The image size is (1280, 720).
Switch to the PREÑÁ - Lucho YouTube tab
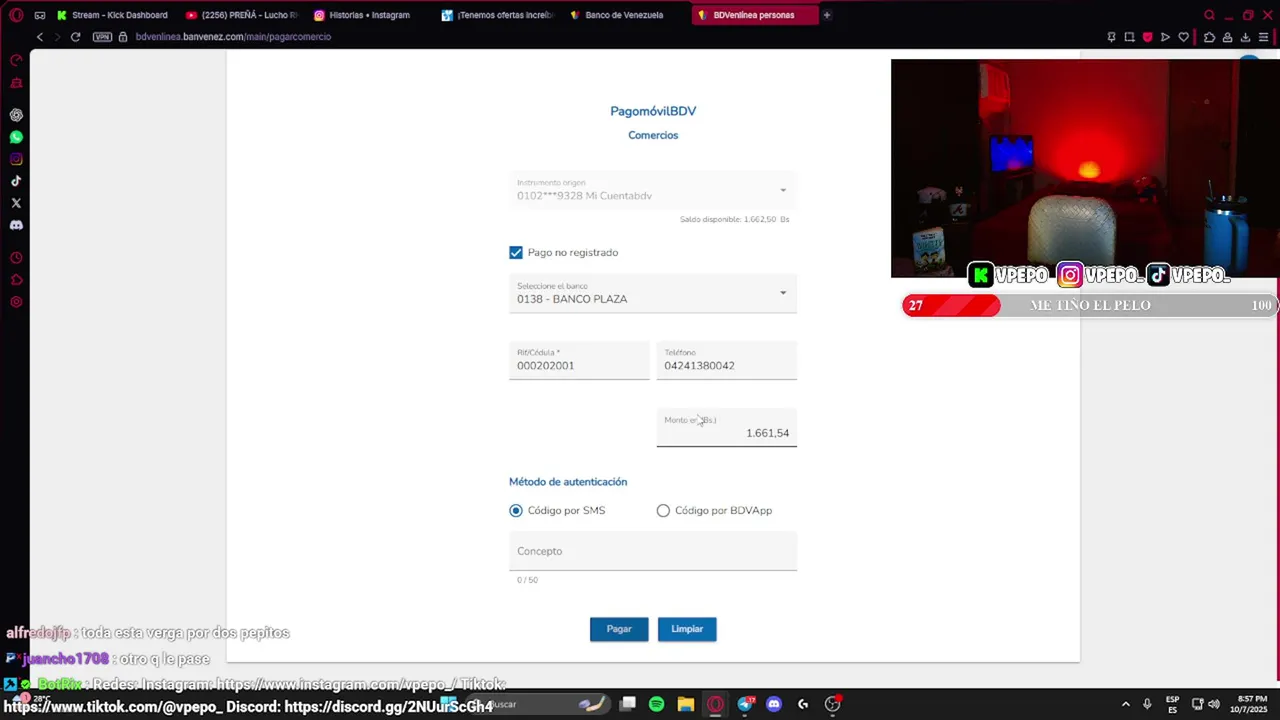tap(242, 15)
